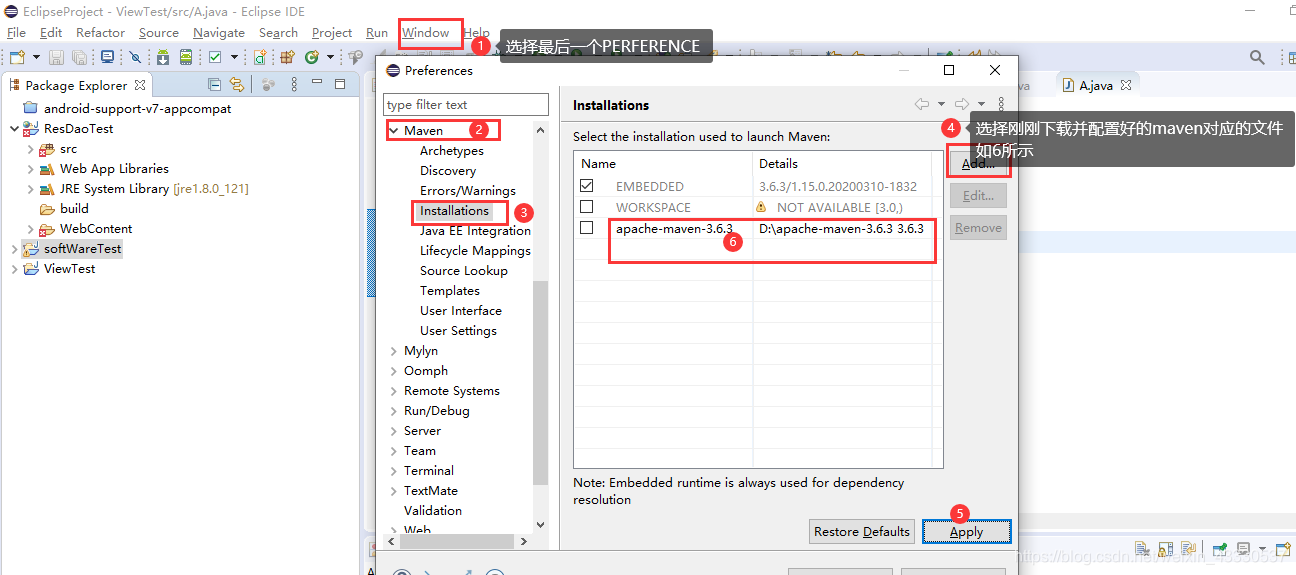Click the skip breakpoints toolbar icon
This screenshot has height=575, width=1296.
pyautogui.click(x=135, y=58)
